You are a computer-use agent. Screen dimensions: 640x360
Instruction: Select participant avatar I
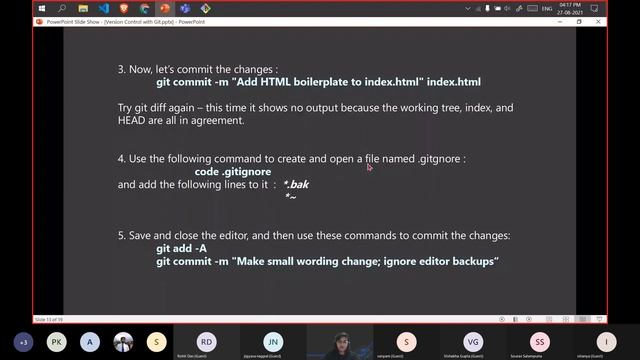(606, 342)
